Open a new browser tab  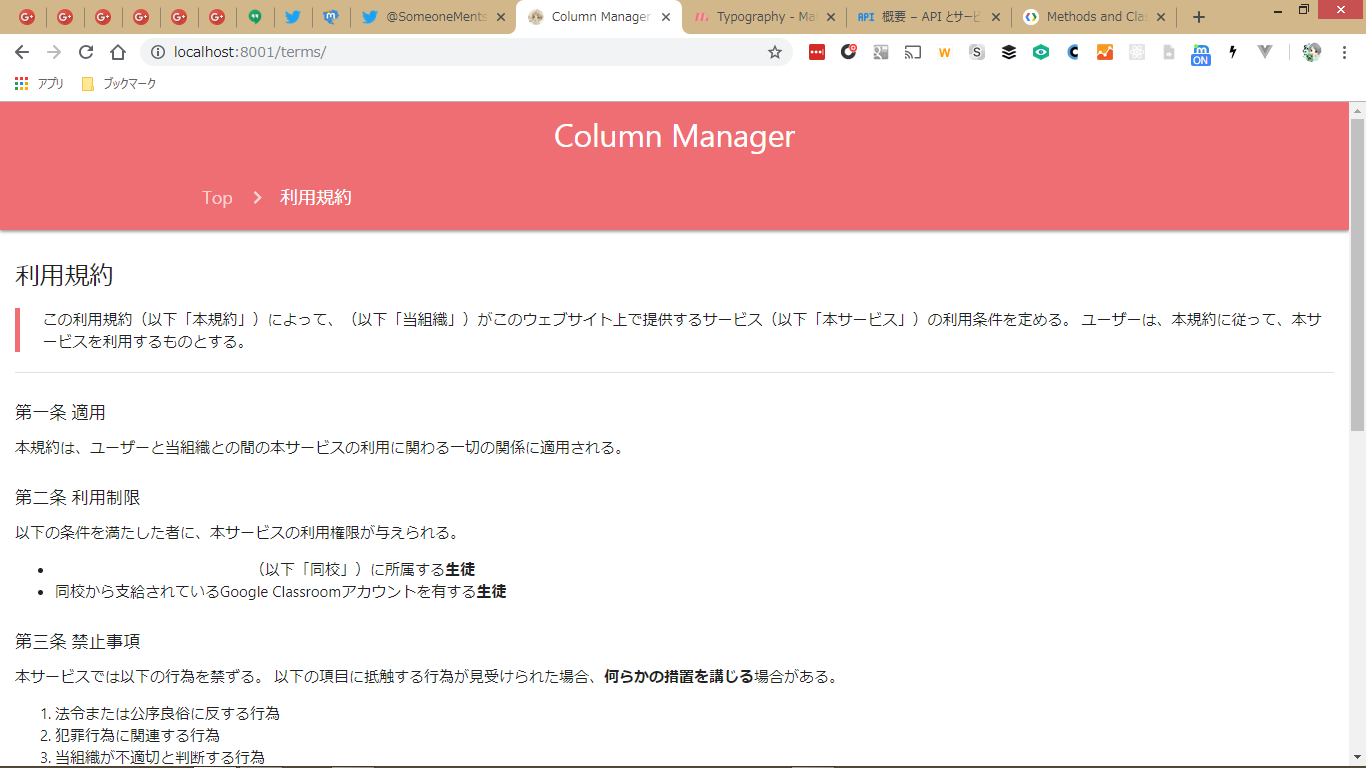(1199, 17)
